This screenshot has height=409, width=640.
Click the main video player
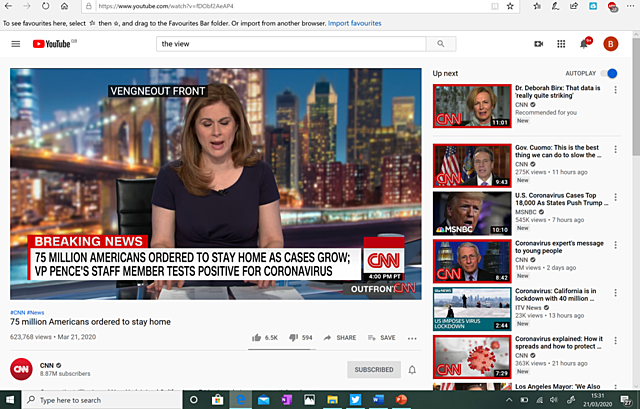point(216,184)
